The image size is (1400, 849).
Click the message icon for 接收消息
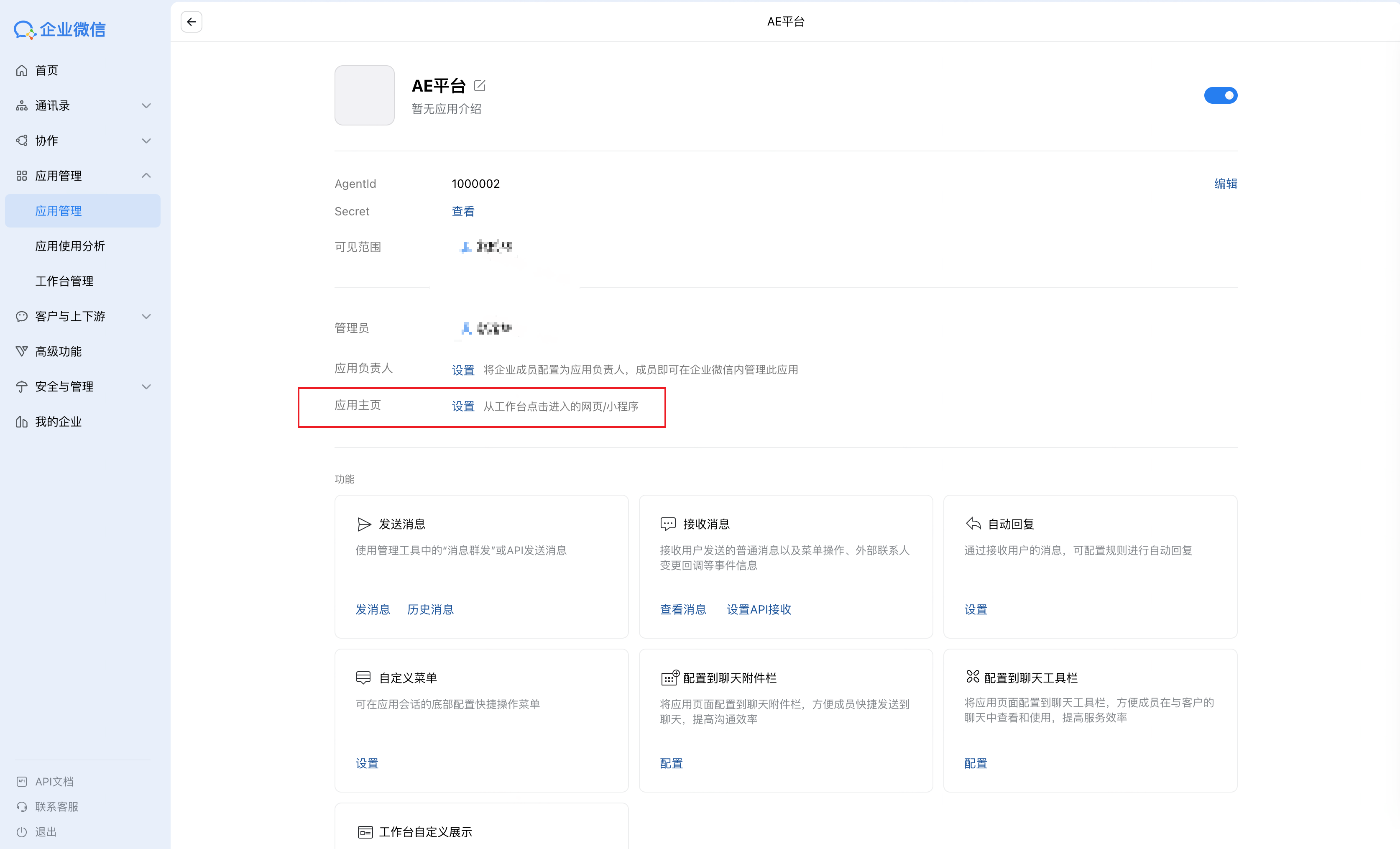[668, 524]
